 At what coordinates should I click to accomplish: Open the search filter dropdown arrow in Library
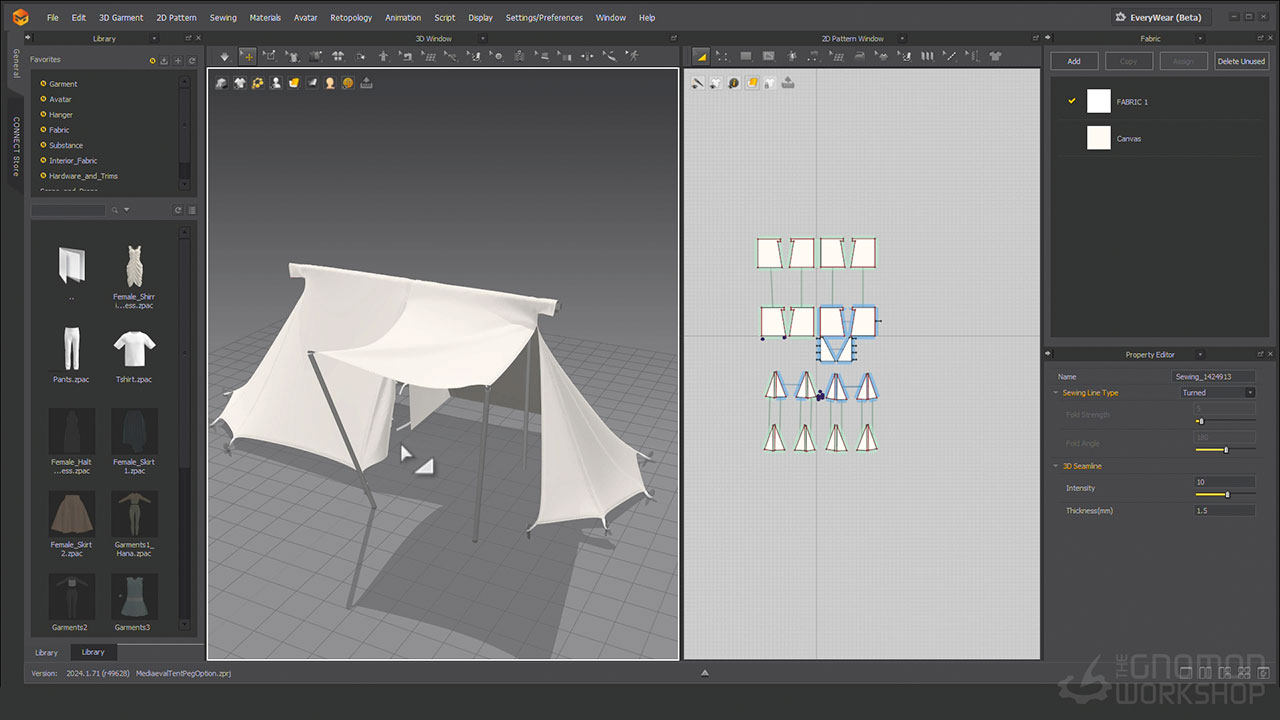point(126,210)
